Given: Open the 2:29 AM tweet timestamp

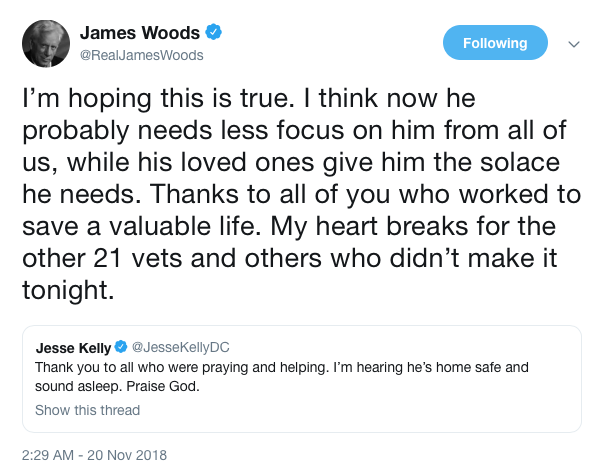Looking at the screenshot, I should (x=48, y=455).
